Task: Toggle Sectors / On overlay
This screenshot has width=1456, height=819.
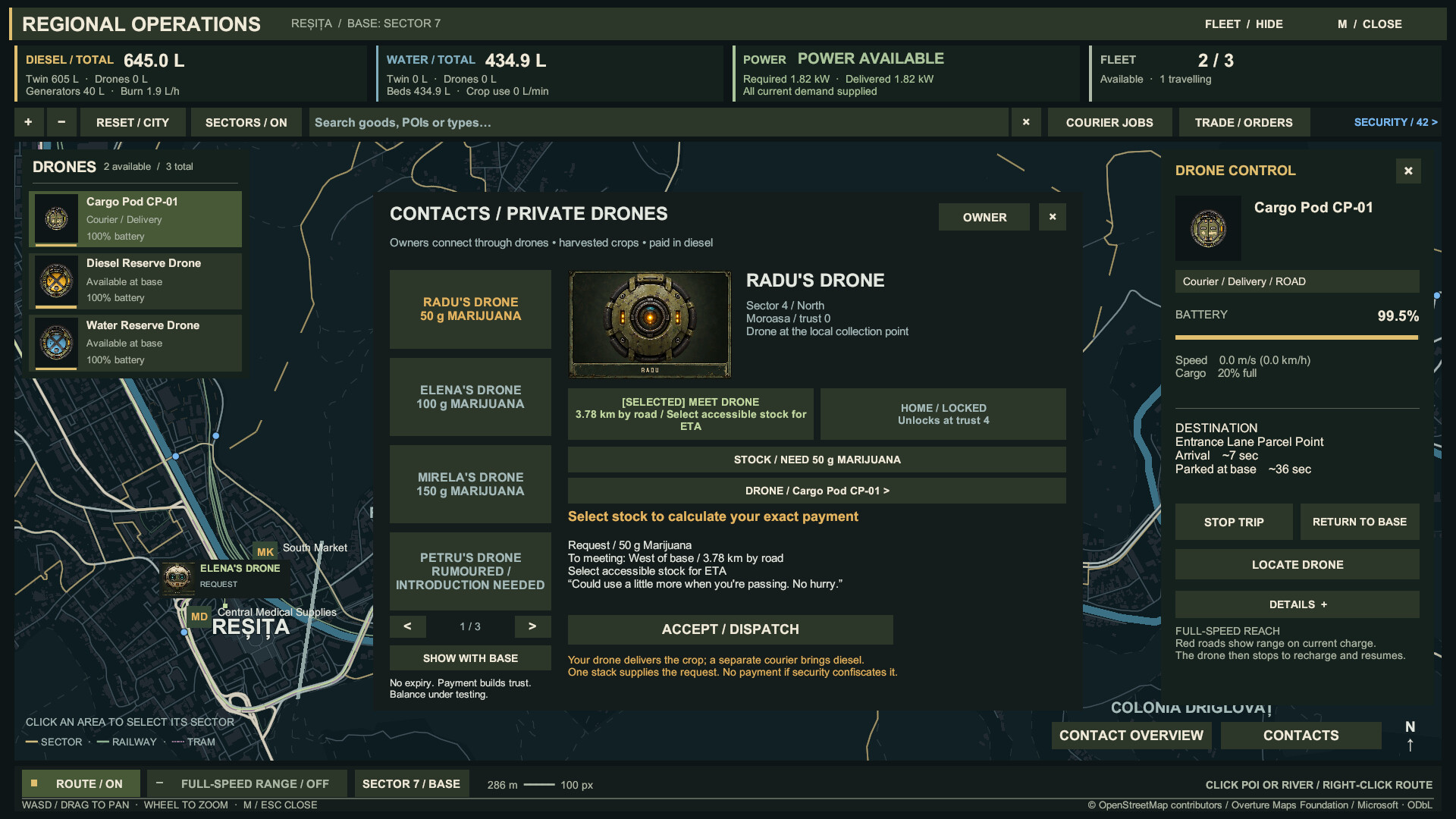Action: click(246, 122)
